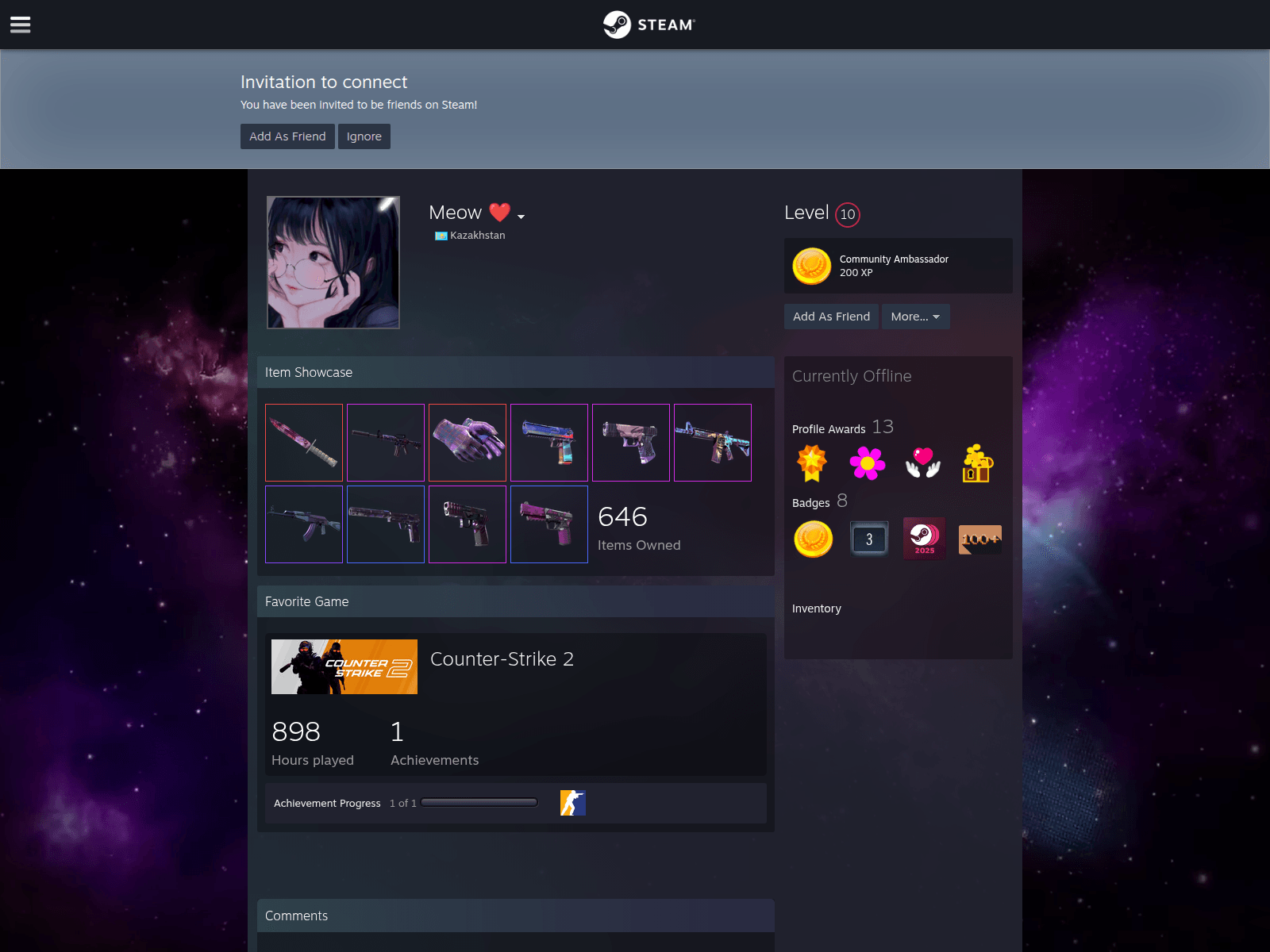
Task: Select the knife item in showcase
Action: 304,443
